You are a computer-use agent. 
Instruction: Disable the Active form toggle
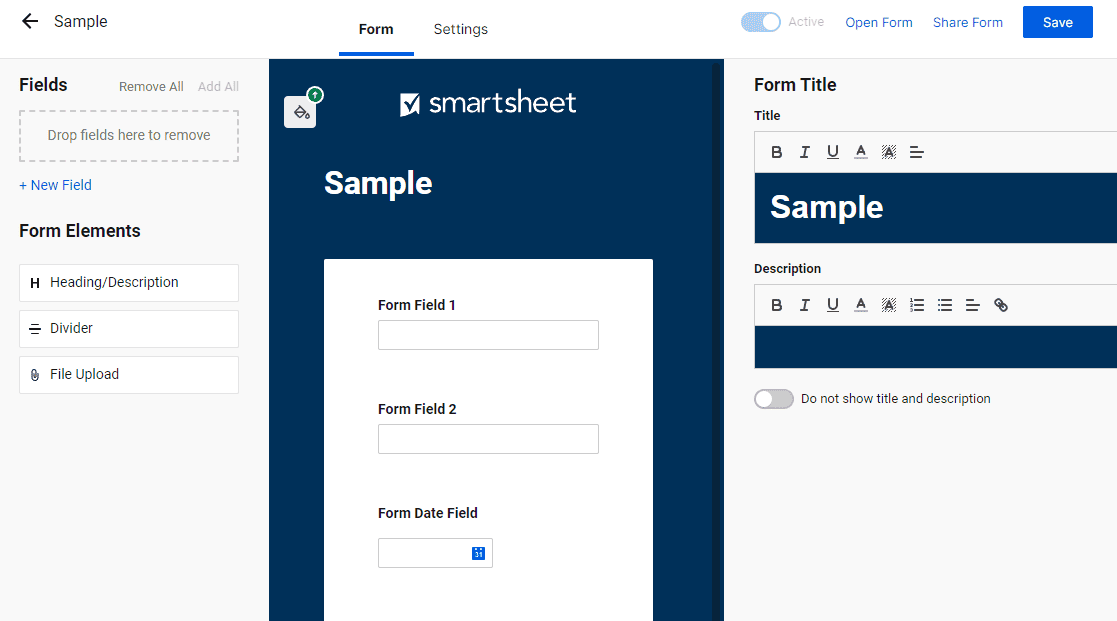(x=759, y=21)
